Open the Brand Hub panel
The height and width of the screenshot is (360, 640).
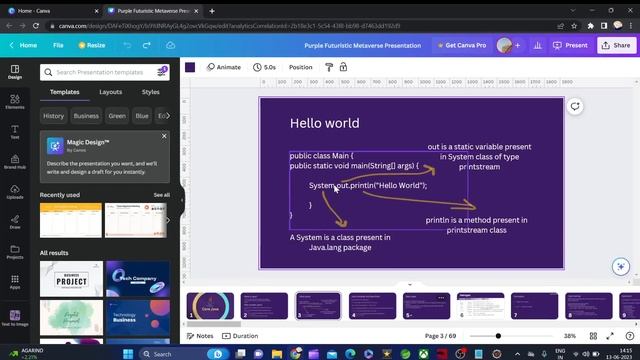click(x=15, y=162)
